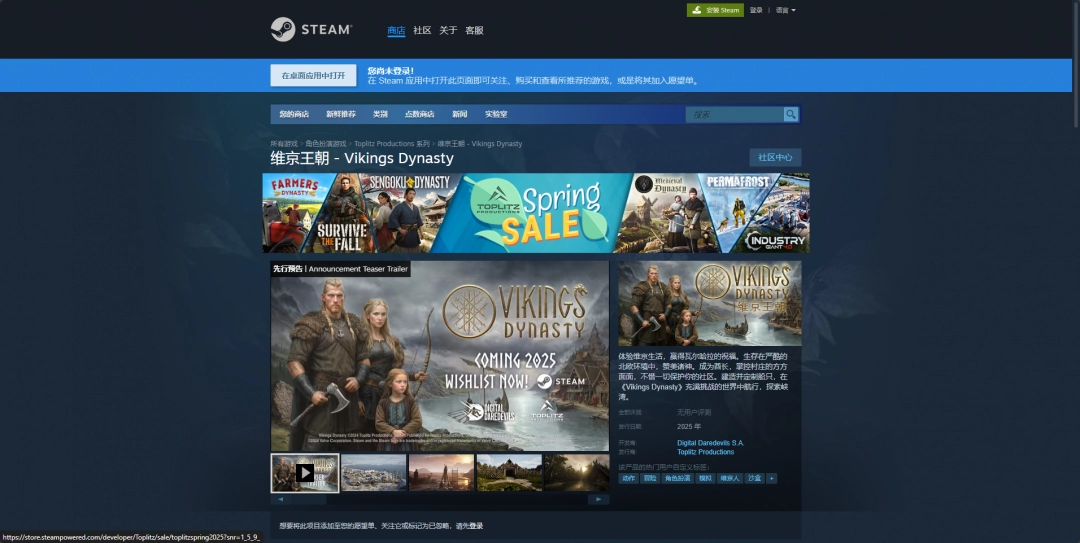Screen dimensions: 1080x543
Task: Switch to the 社区 top tab
Action: [422, 30]
